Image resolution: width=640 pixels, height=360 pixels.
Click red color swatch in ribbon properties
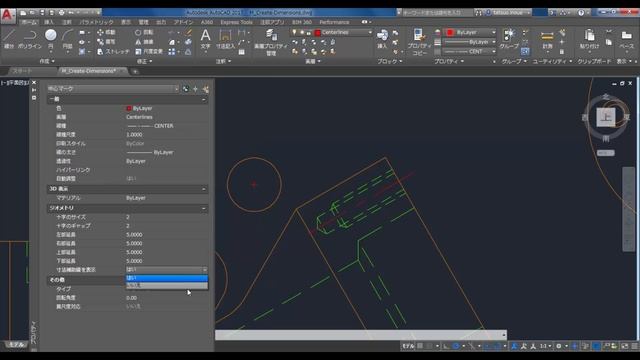tap(450, 32)
